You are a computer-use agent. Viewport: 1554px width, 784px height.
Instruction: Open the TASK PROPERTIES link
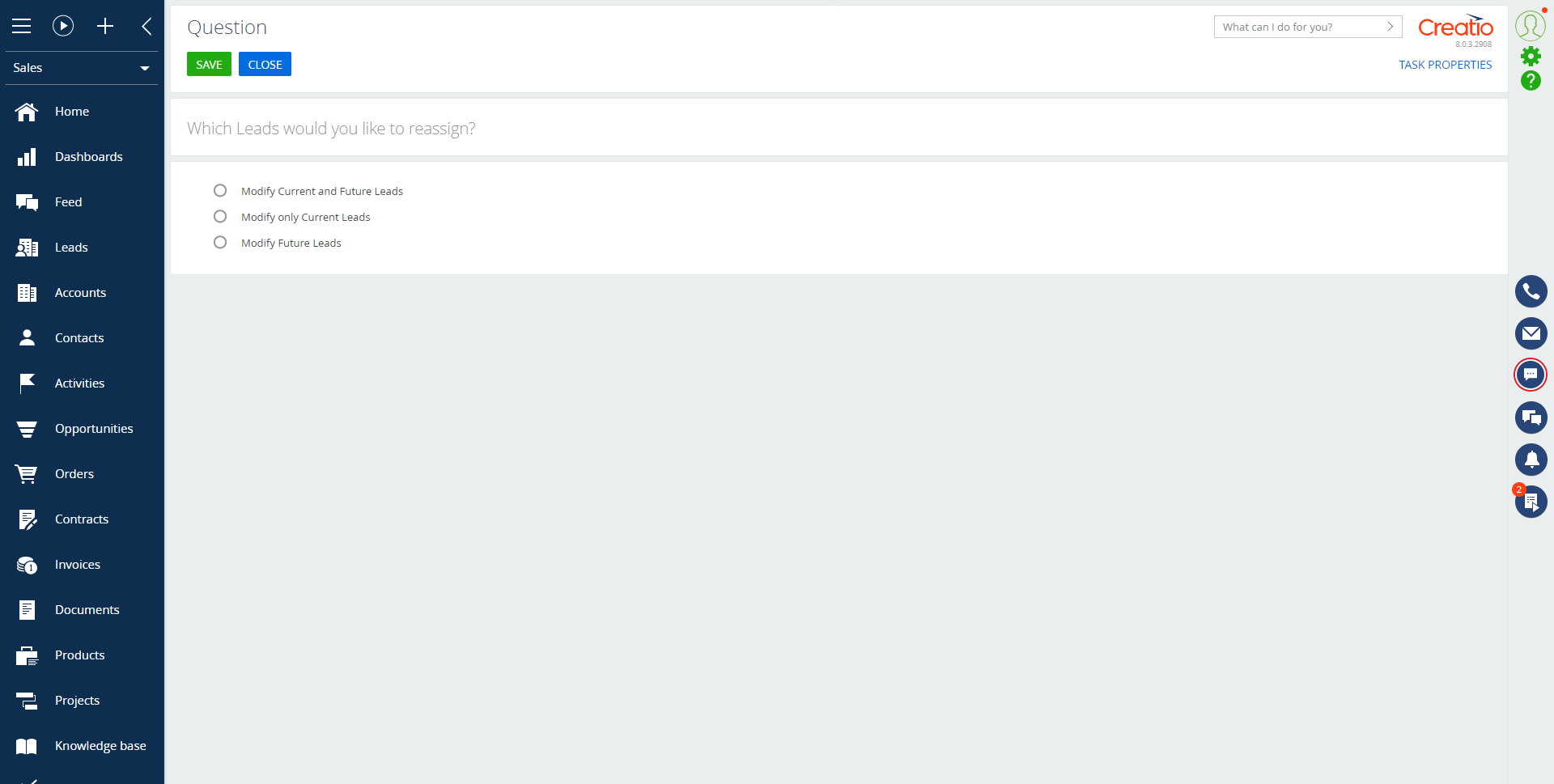point(1445,65)
